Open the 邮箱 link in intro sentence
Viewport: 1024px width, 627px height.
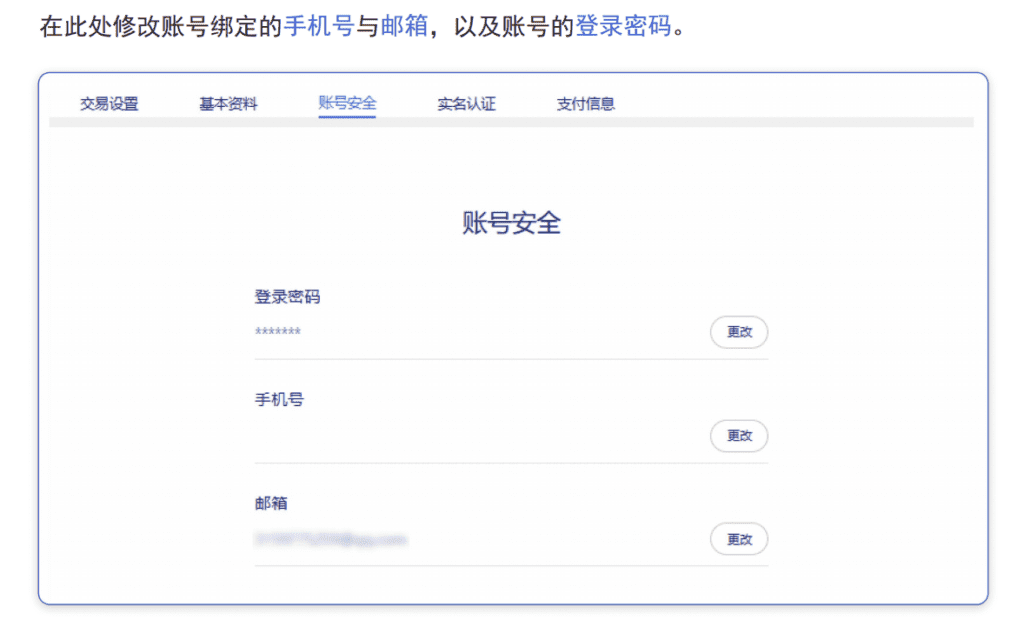point(404,27)
